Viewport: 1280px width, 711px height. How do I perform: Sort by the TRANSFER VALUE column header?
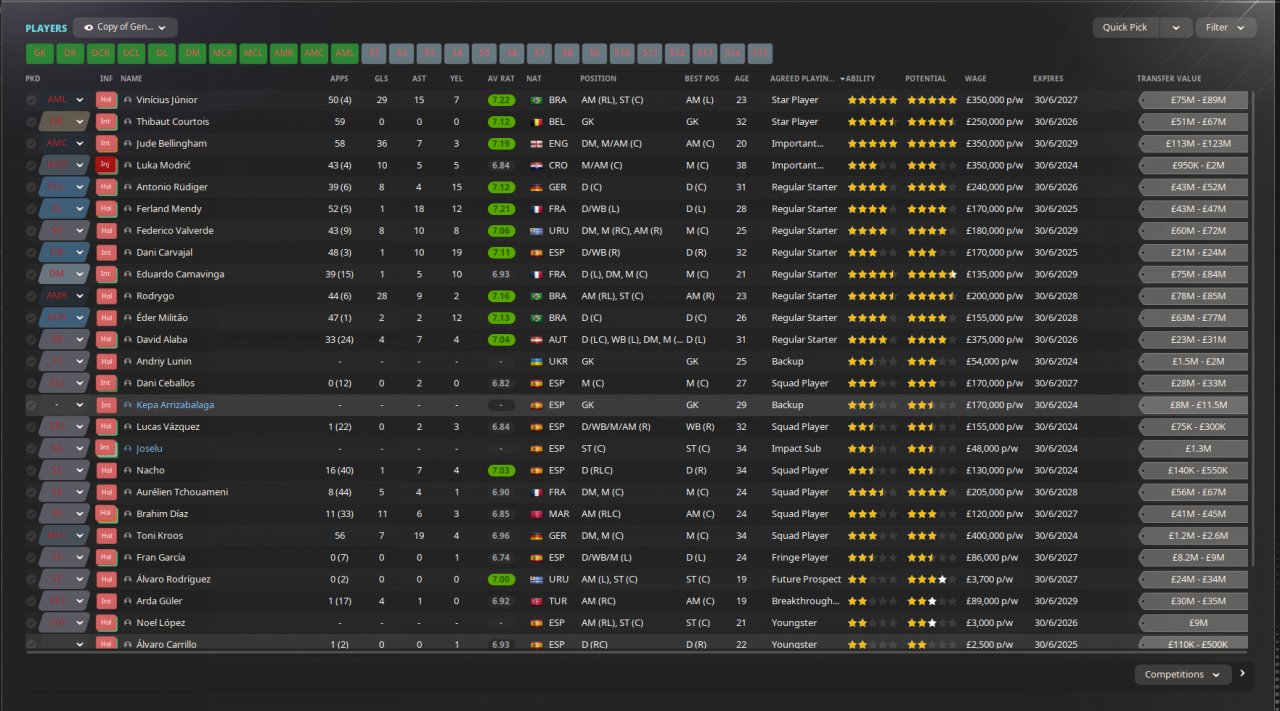point(1169,78)
